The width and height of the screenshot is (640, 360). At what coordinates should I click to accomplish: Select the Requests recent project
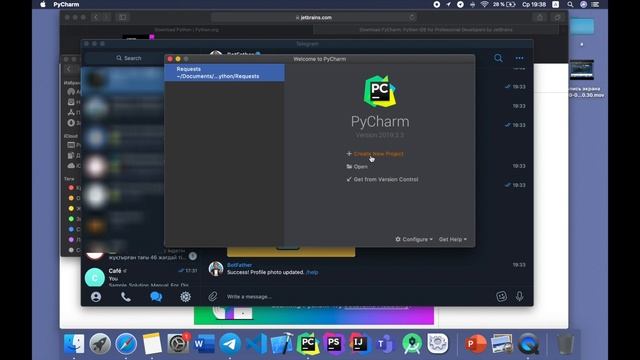[x=224, y=73]
